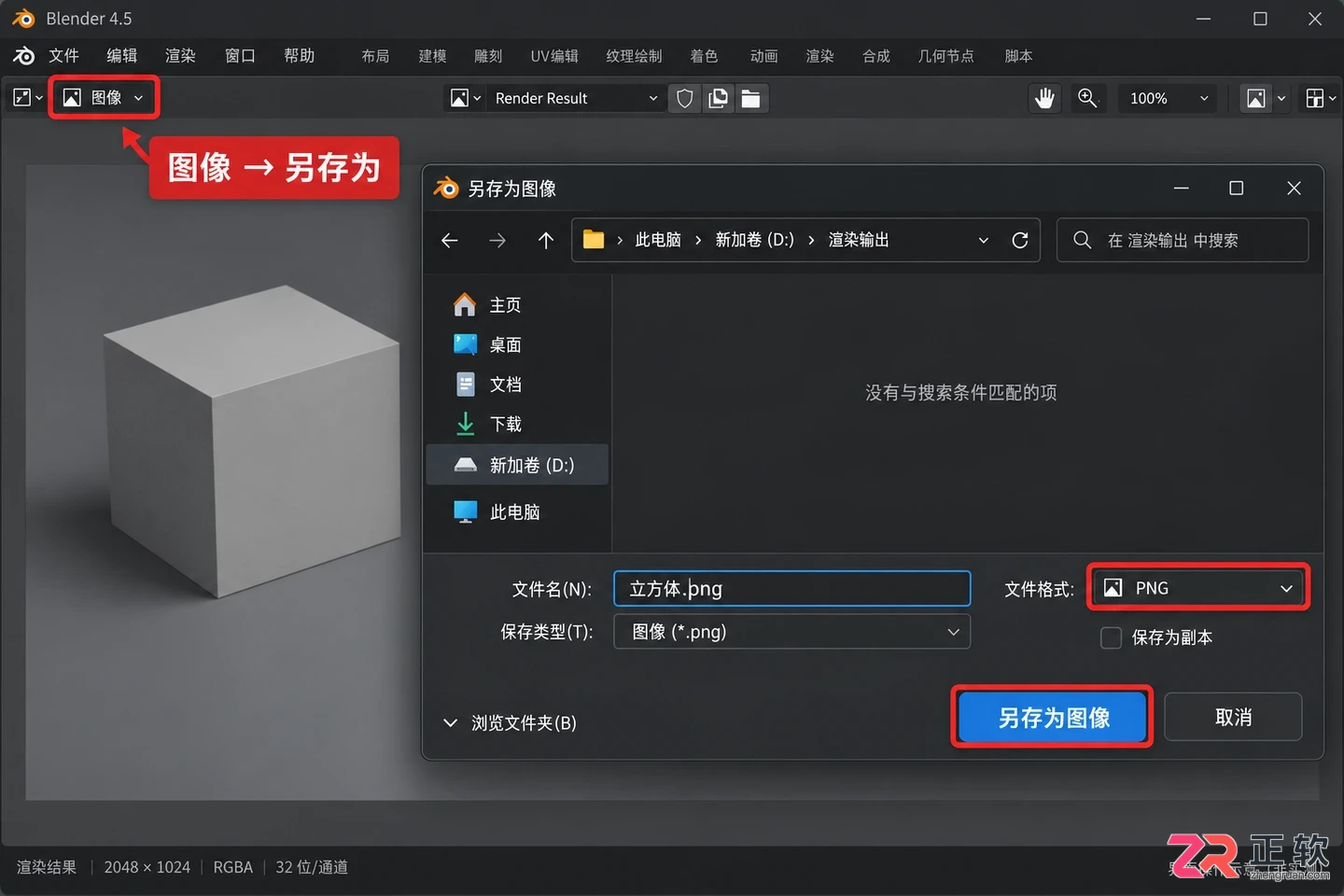Toggle the 保存为副本 checkbox
The image size is (1344, 896).
click(1111, 637)
